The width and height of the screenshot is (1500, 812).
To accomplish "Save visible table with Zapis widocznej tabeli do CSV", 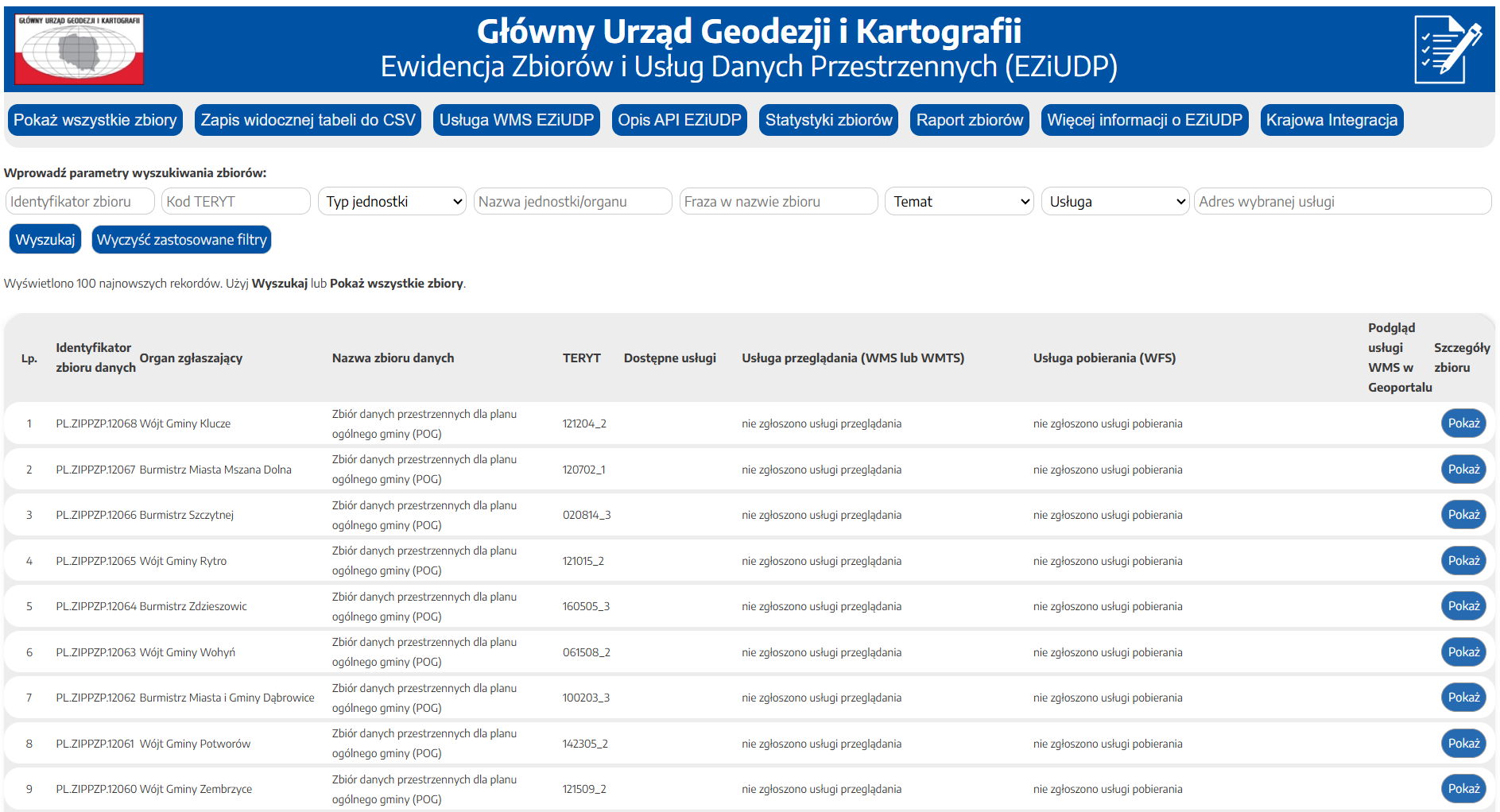I will pyautogui.click(x=308, y=120).
